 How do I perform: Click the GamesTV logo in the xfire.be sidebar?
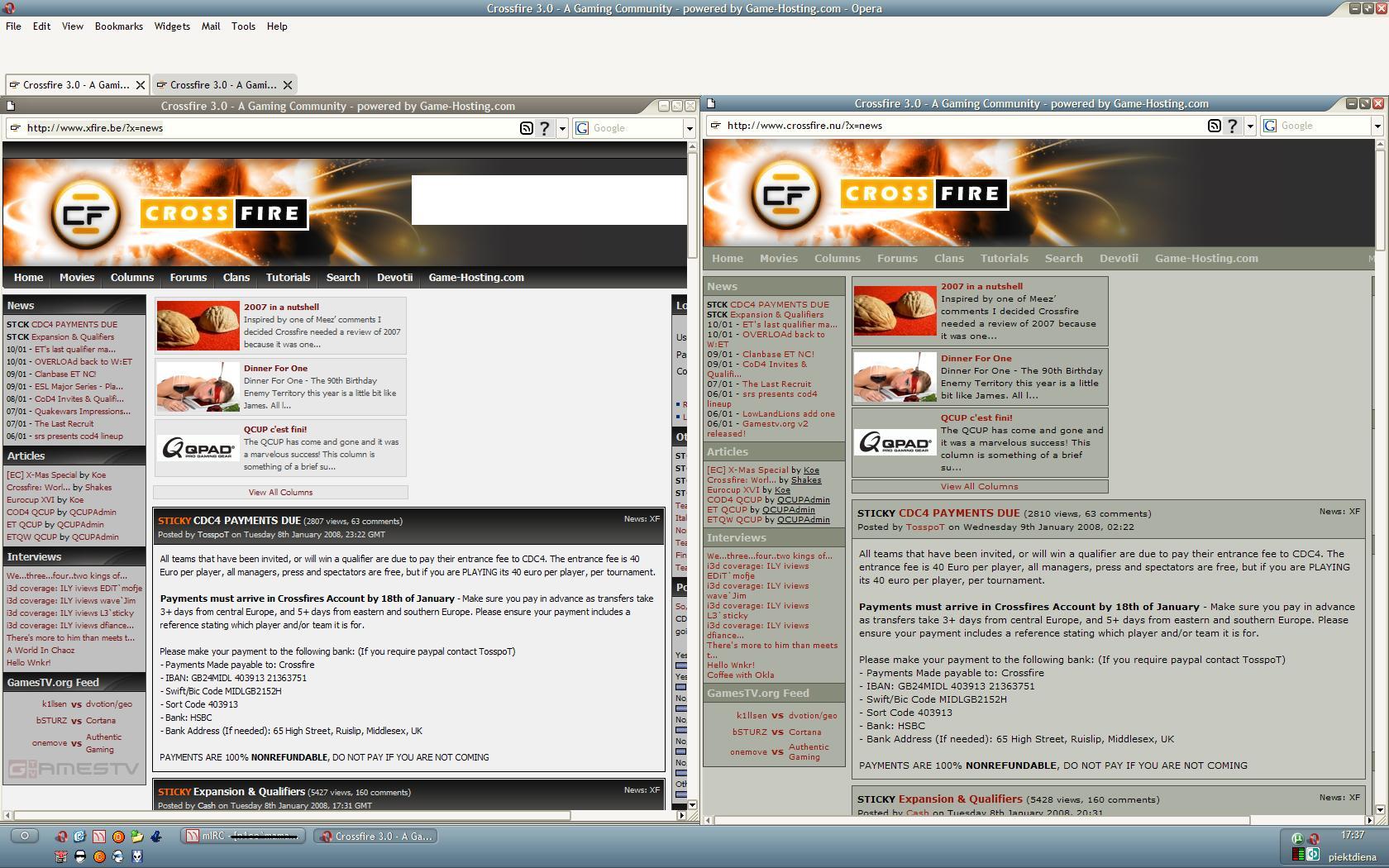click(x=74, y=770)
